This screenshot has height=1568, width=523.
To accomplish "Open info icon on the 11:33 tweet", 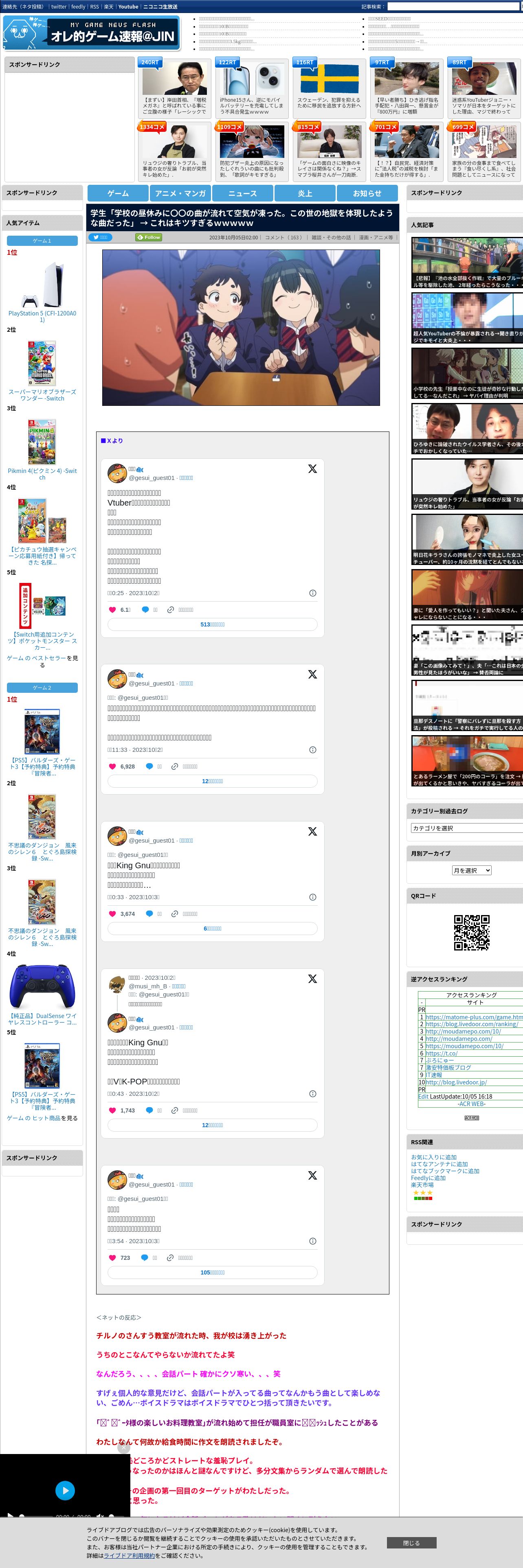I will tap(312, 750).
